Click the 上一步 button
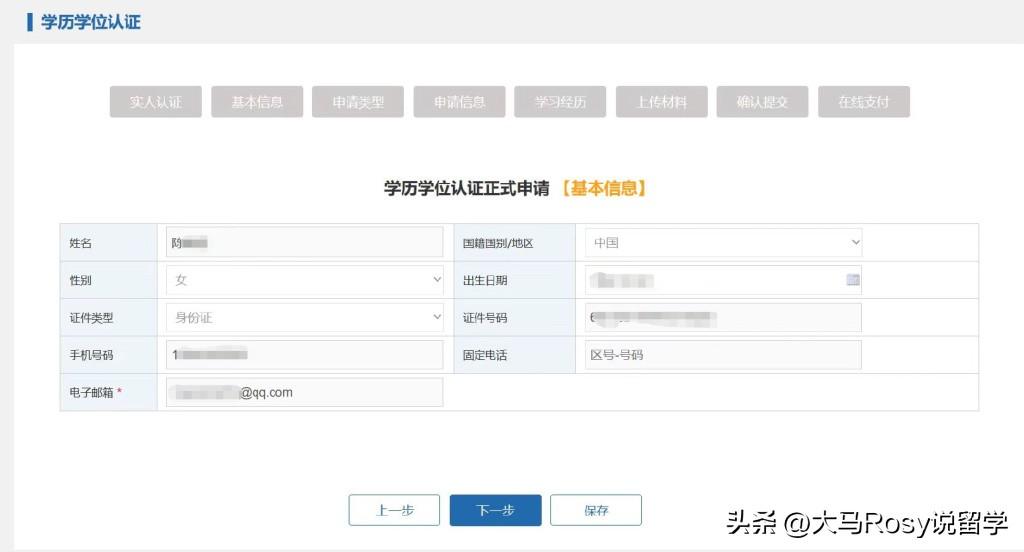1024x552 pixels. (394, 510)
